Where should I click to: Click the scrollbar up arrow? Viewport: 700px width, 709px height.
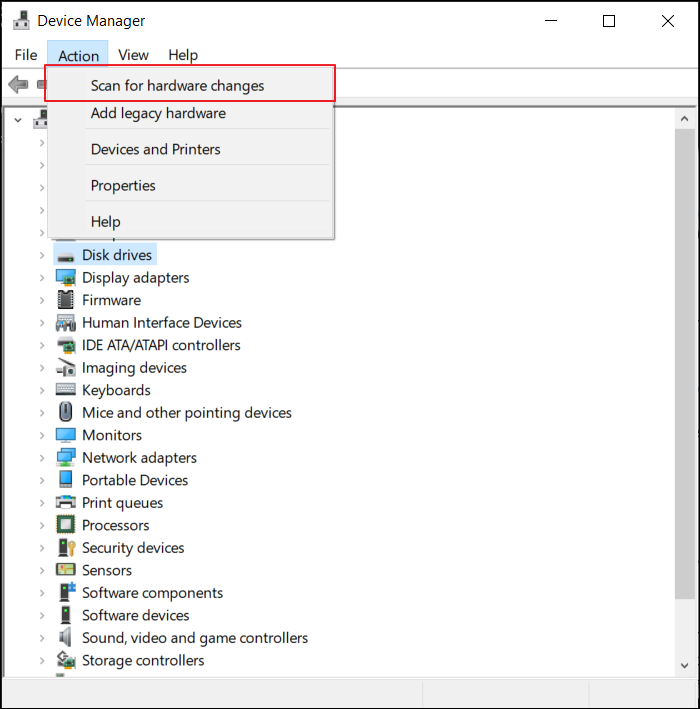point(685,119)
